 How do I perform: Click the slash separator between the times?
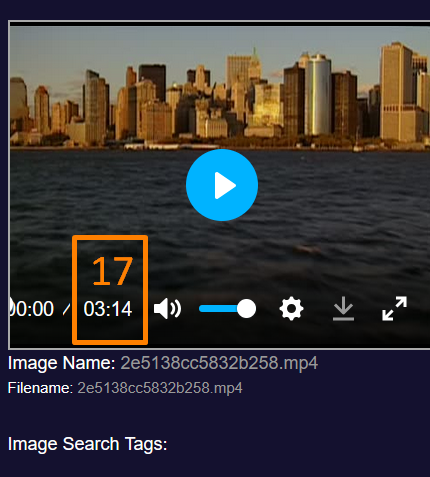tap(67, 309)
